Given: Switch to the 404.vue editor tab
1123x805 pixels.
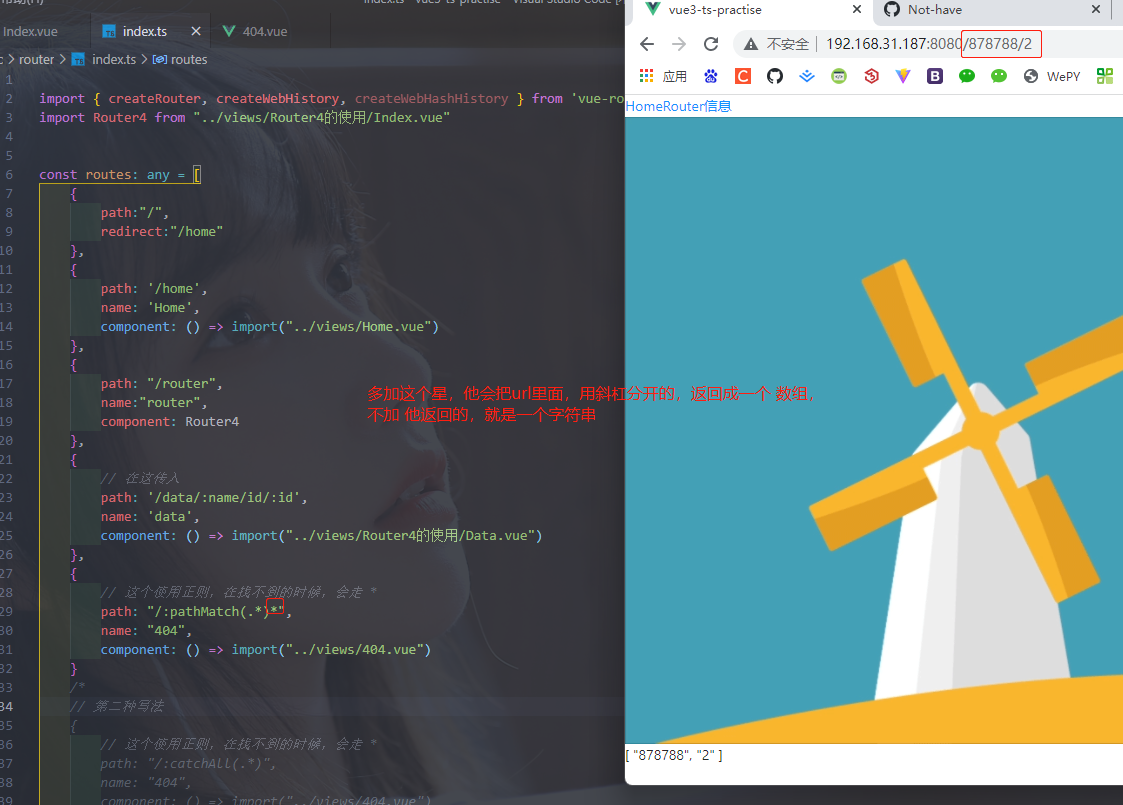Looking at the screenshot, I should pos(255,32).
